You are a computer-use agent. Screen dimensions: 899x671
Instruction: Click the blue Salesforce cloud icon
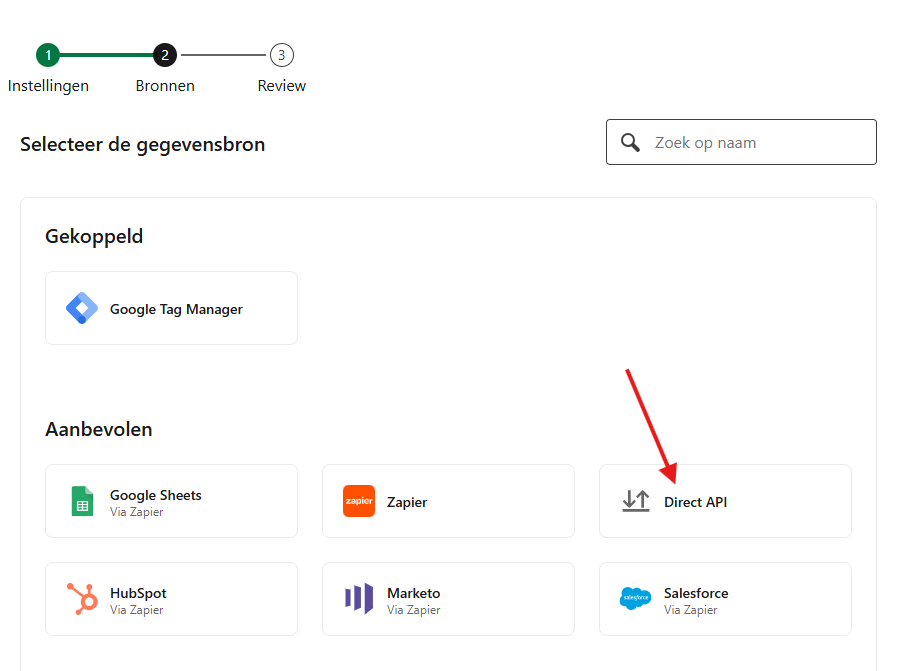click(x=636, y=599)
